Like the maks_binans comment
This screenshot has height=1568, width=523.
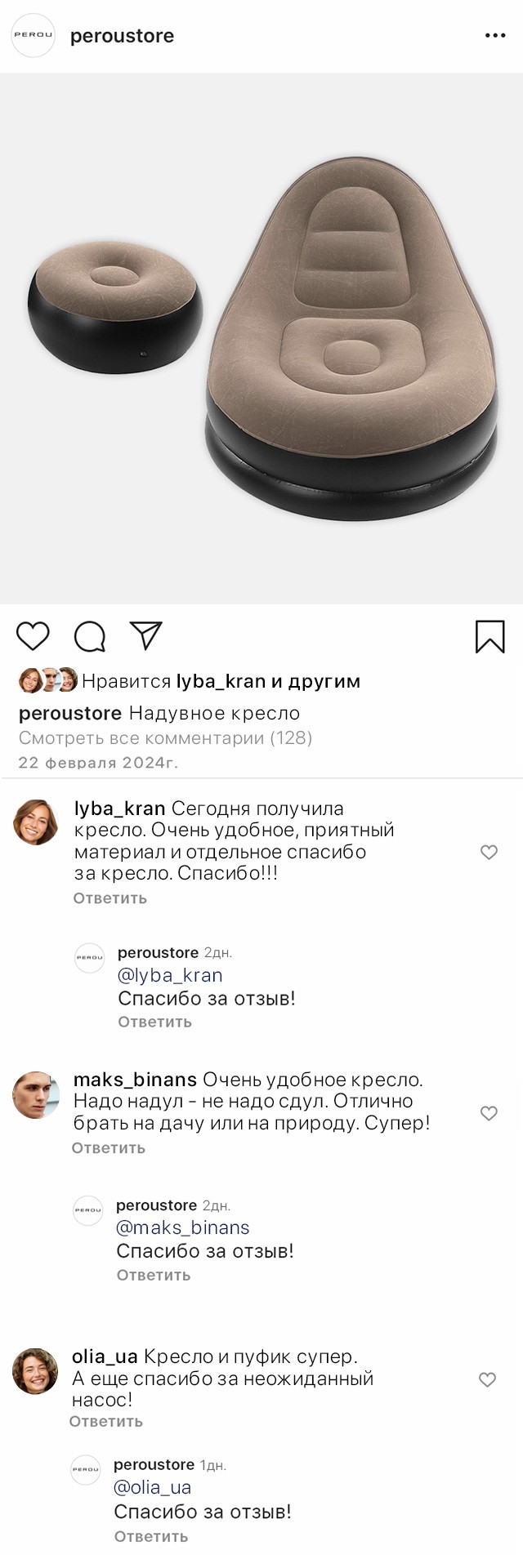[489, 1114]
